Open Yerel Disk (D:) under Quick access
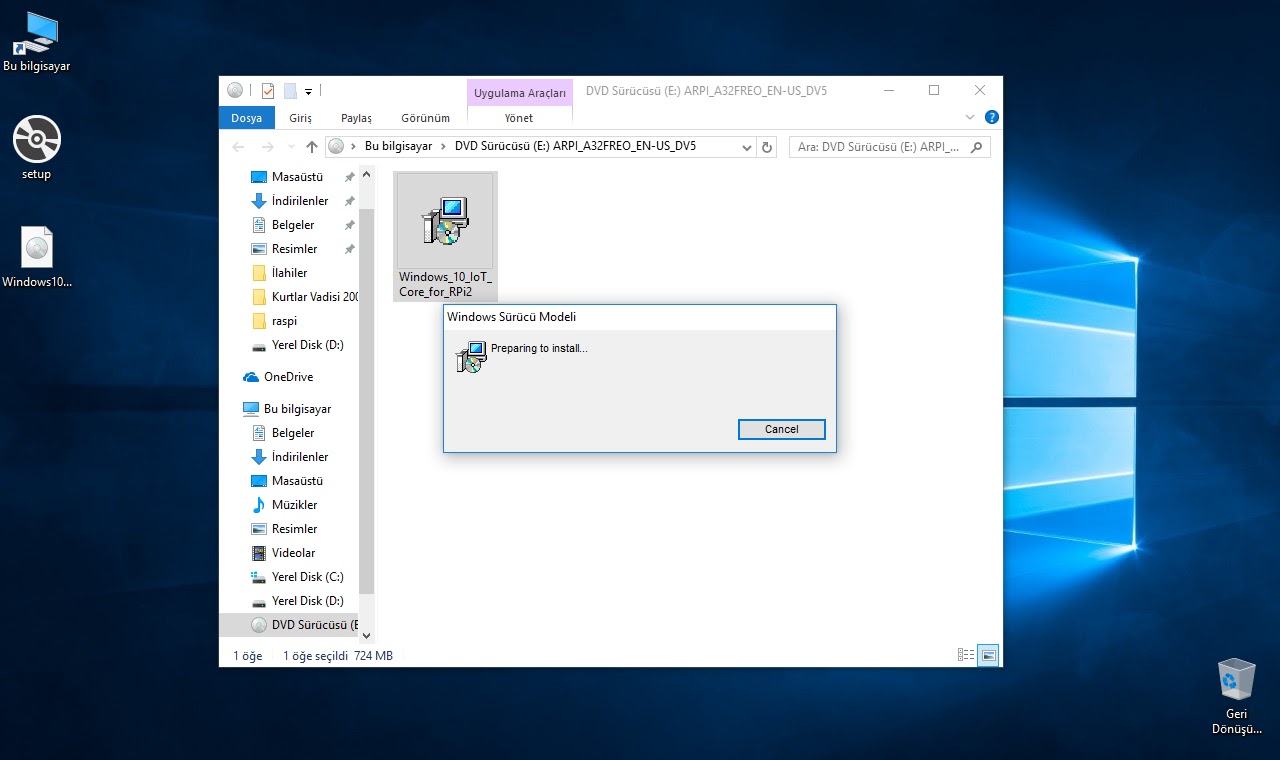Image resolution: width=1280 pixels, height=760 pixels. point(298,345)
